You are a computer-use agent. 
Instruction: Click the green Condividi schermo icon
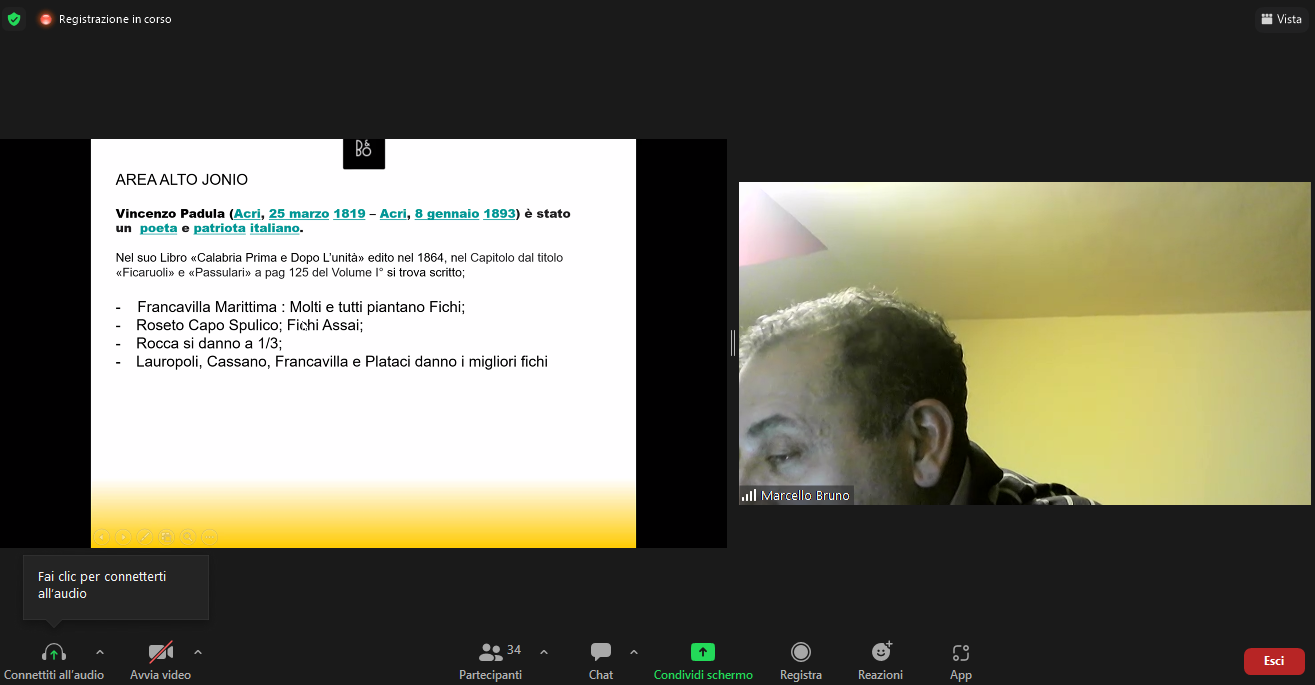(x=703, y=652)
